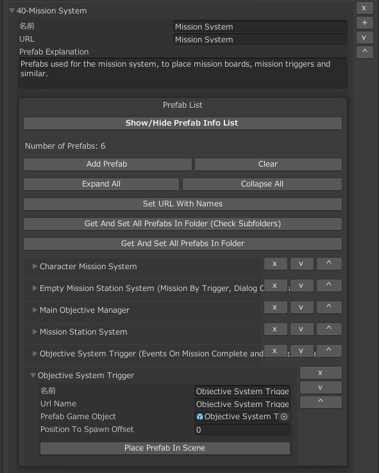Expand All prefab entries
This screenshot has height=473, width=379.
pyautogui.click(x=101, y=184)
